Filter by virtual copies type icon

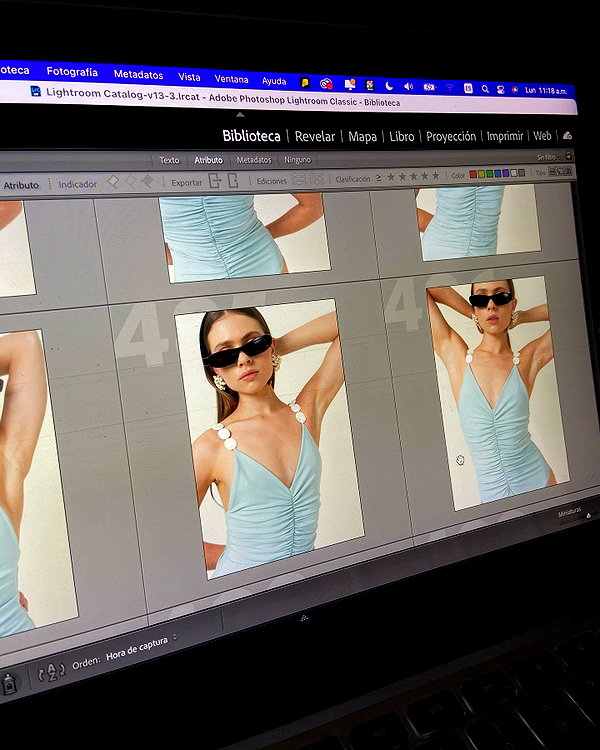pyautogui.click(x=560, y=170)
